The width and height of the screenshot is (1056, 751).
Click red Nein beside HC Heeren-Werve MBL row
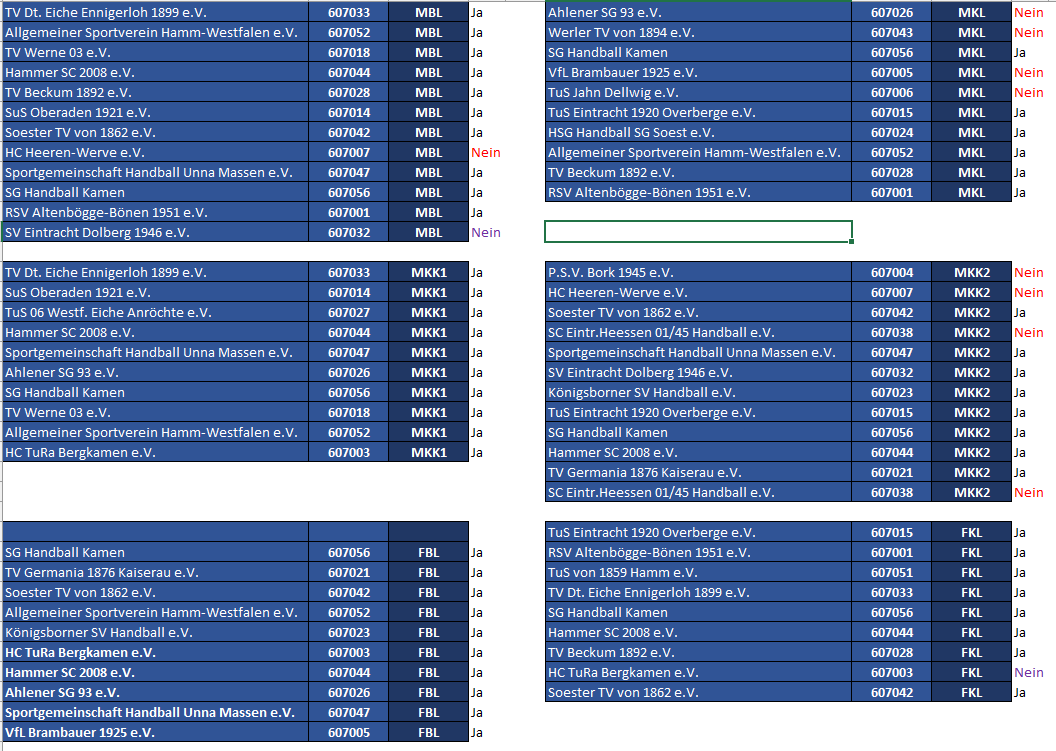pyautogui.click(x=485, y=153)
